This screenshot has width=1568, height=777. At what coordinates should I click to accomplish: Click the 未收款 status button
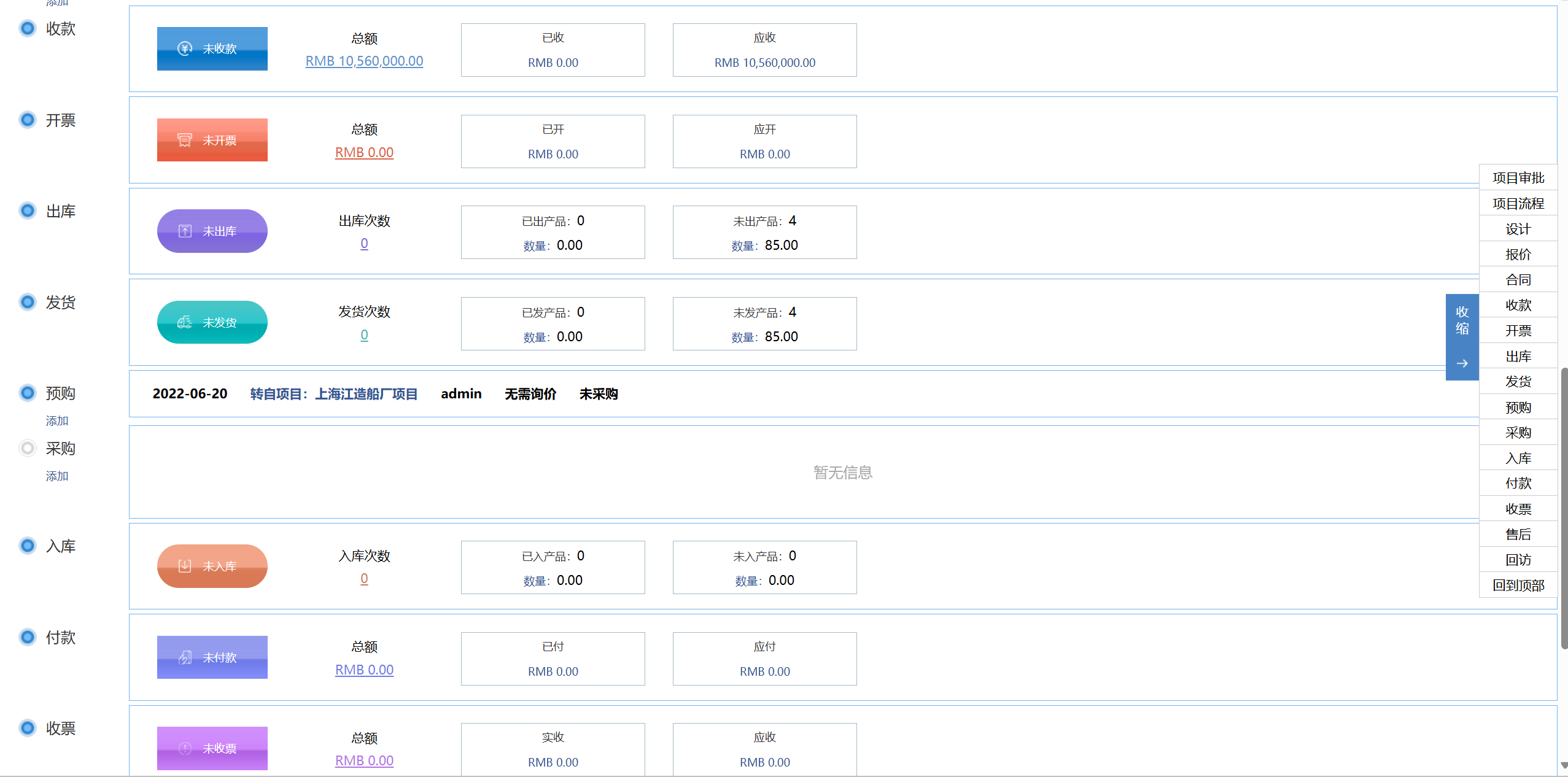click(212, 48)
